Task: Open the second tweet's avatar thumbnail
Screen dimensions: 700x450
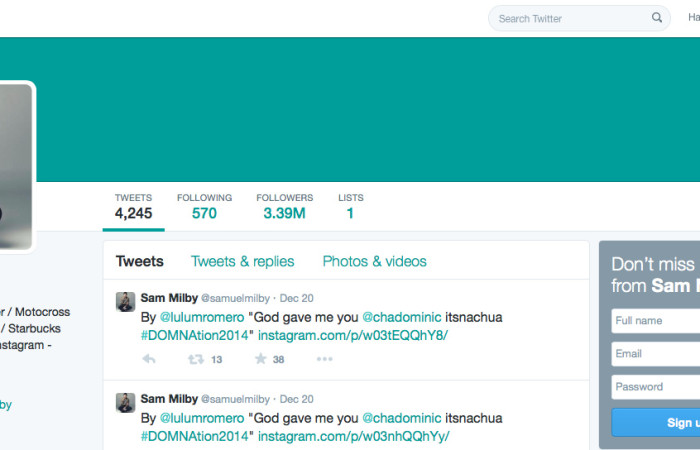Action: [125, 403]
